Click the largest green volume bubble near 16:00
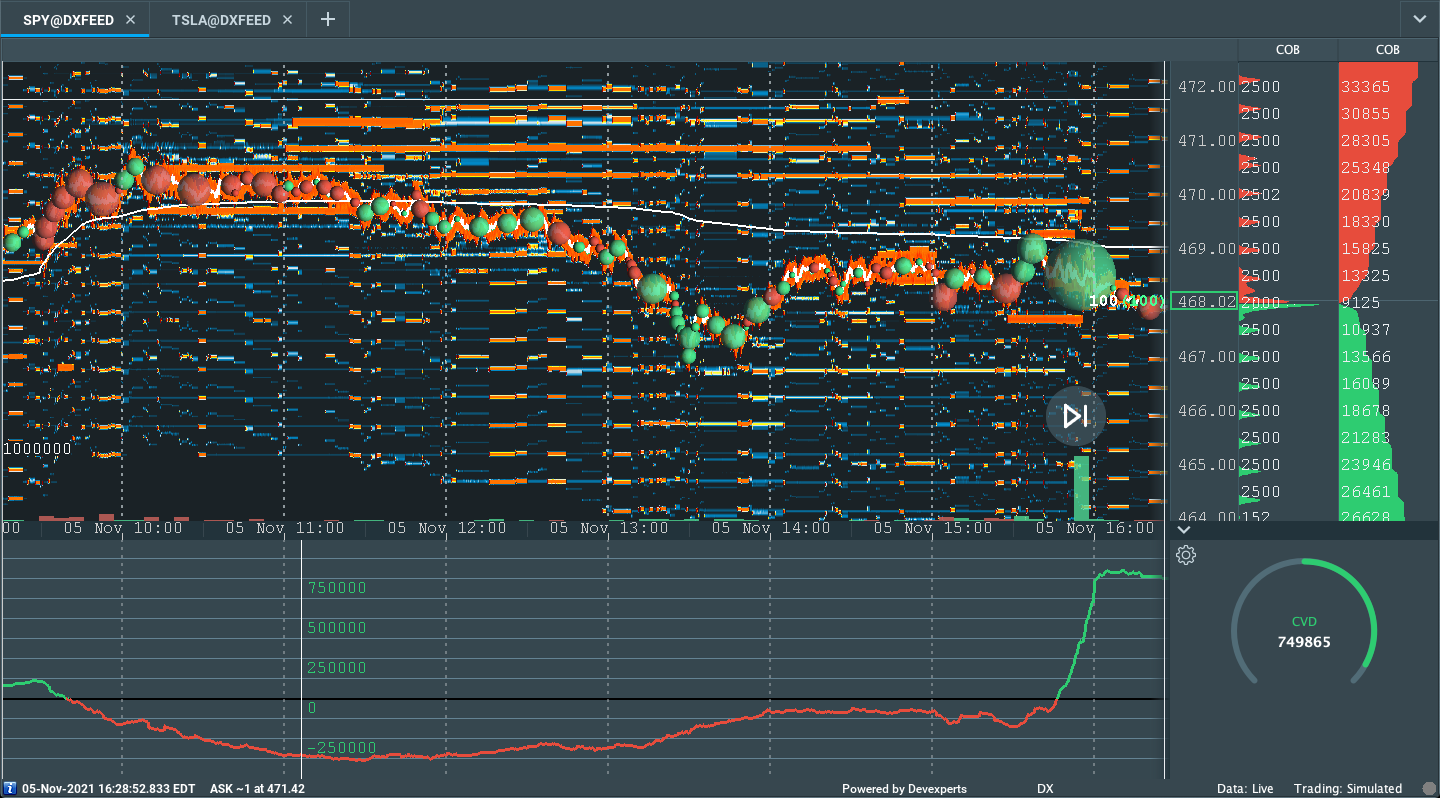This screenshot has width=1440, height=798. pos(1080,274)
